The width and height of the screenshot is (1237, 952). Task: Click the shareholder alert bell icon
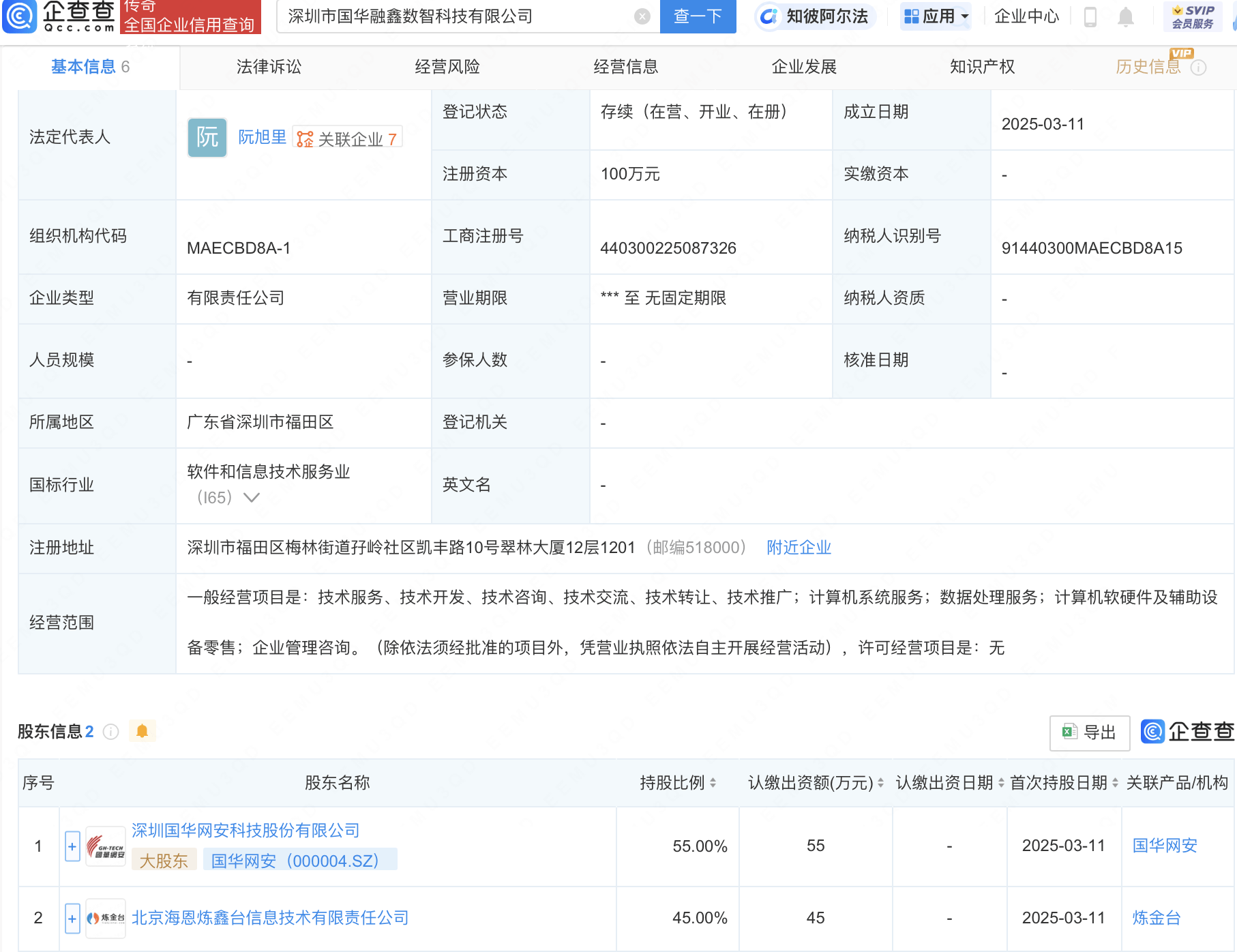[142, 732]
